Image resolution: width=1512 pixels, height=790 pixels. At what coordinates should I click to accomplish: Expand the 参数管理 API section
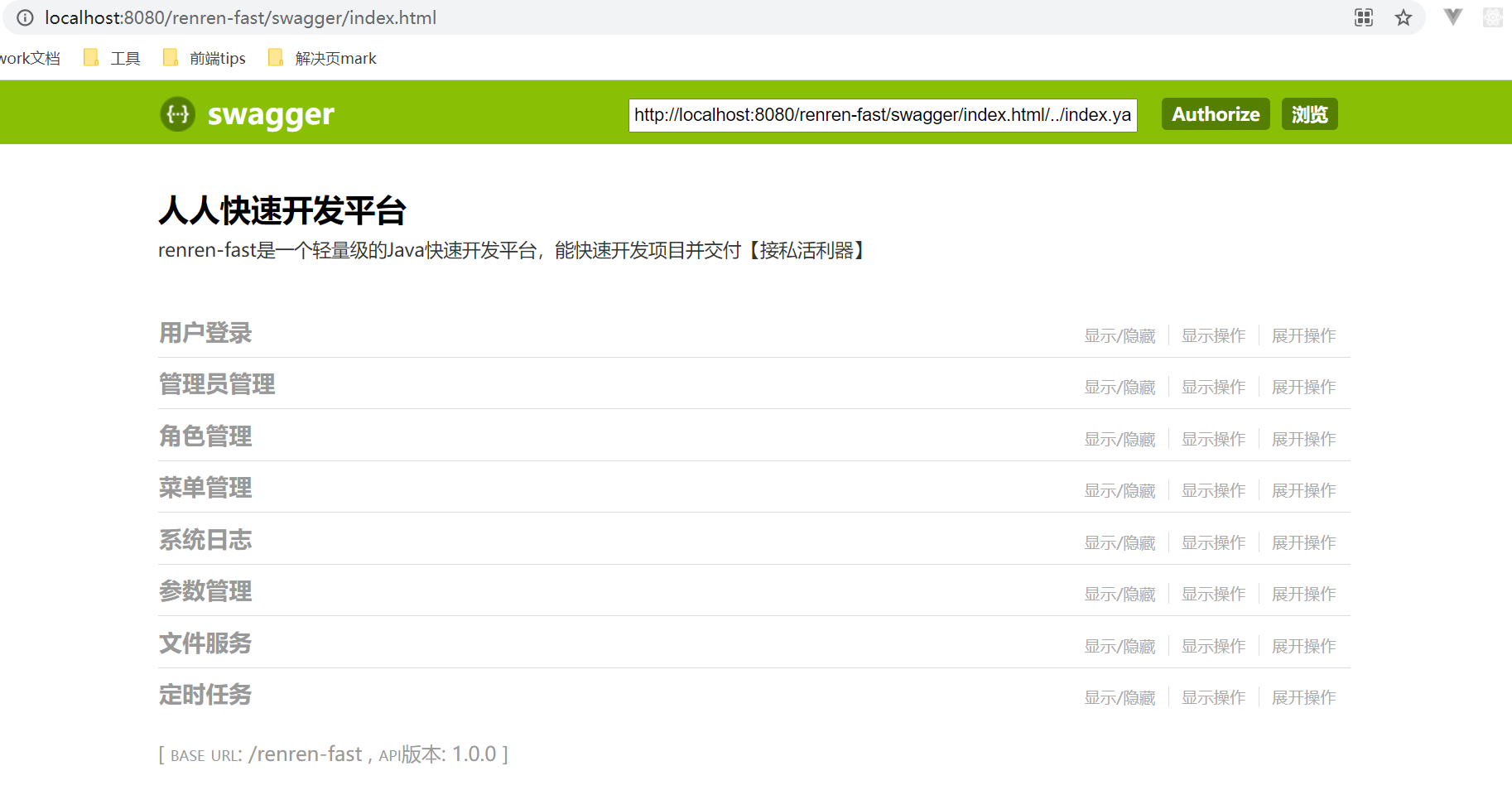tap(205, 591)
